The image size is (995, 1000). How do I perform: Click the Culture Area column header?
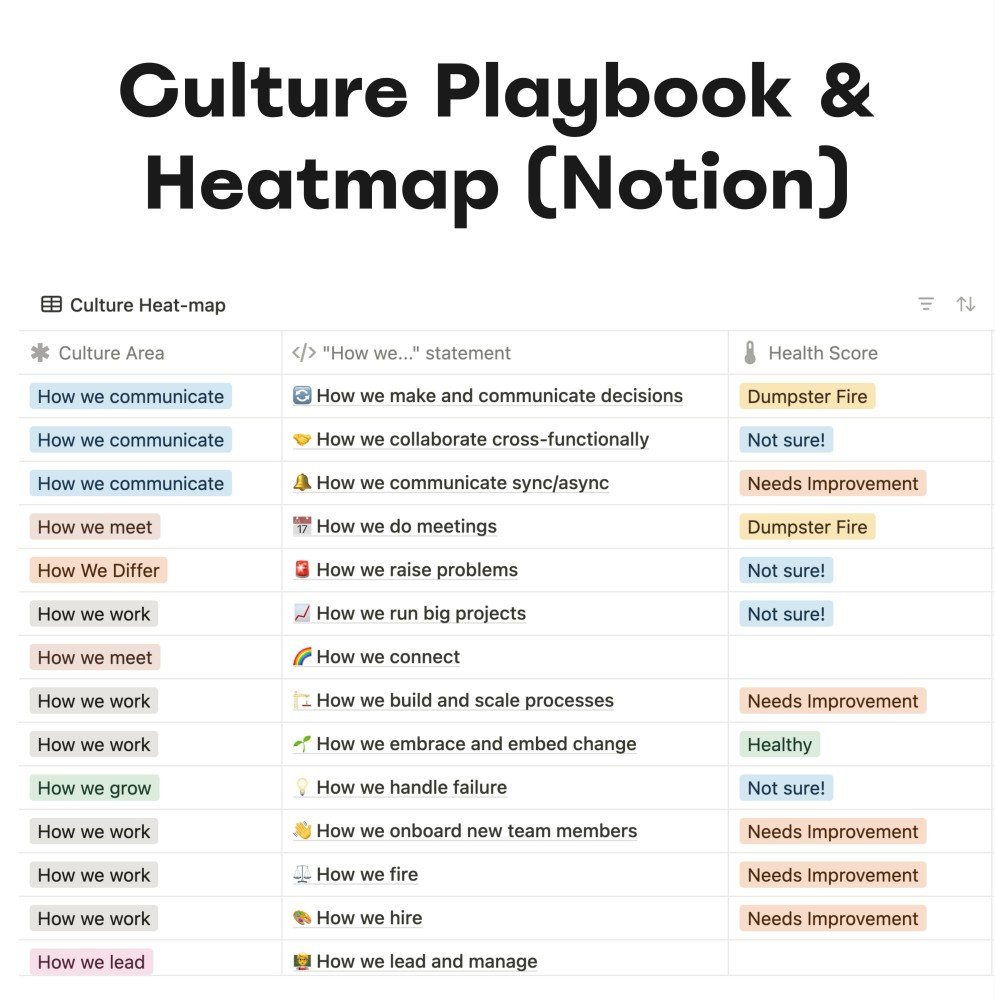pyautogui.click(x=151, y=353)
